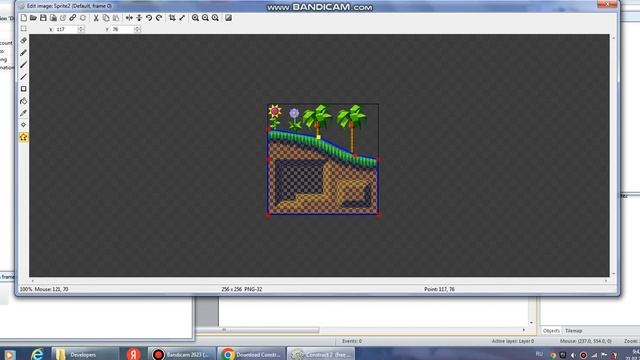This screenshot has width=640, height=360.
Task: Click the Cut scissors icon
Action: point(96,18)
